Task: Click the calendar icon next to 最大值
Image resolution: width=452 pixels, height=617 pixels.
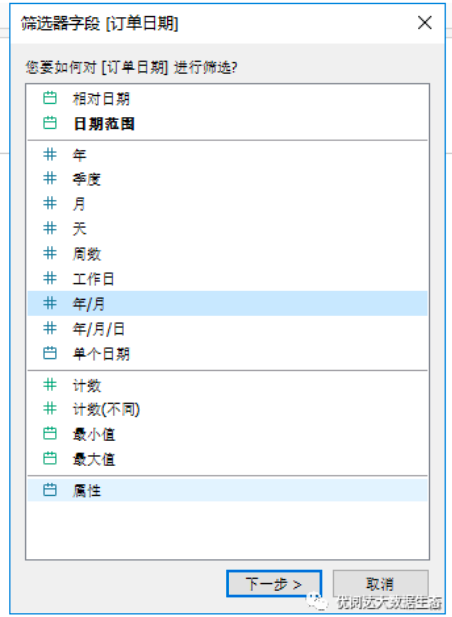Action: point(50,458)
